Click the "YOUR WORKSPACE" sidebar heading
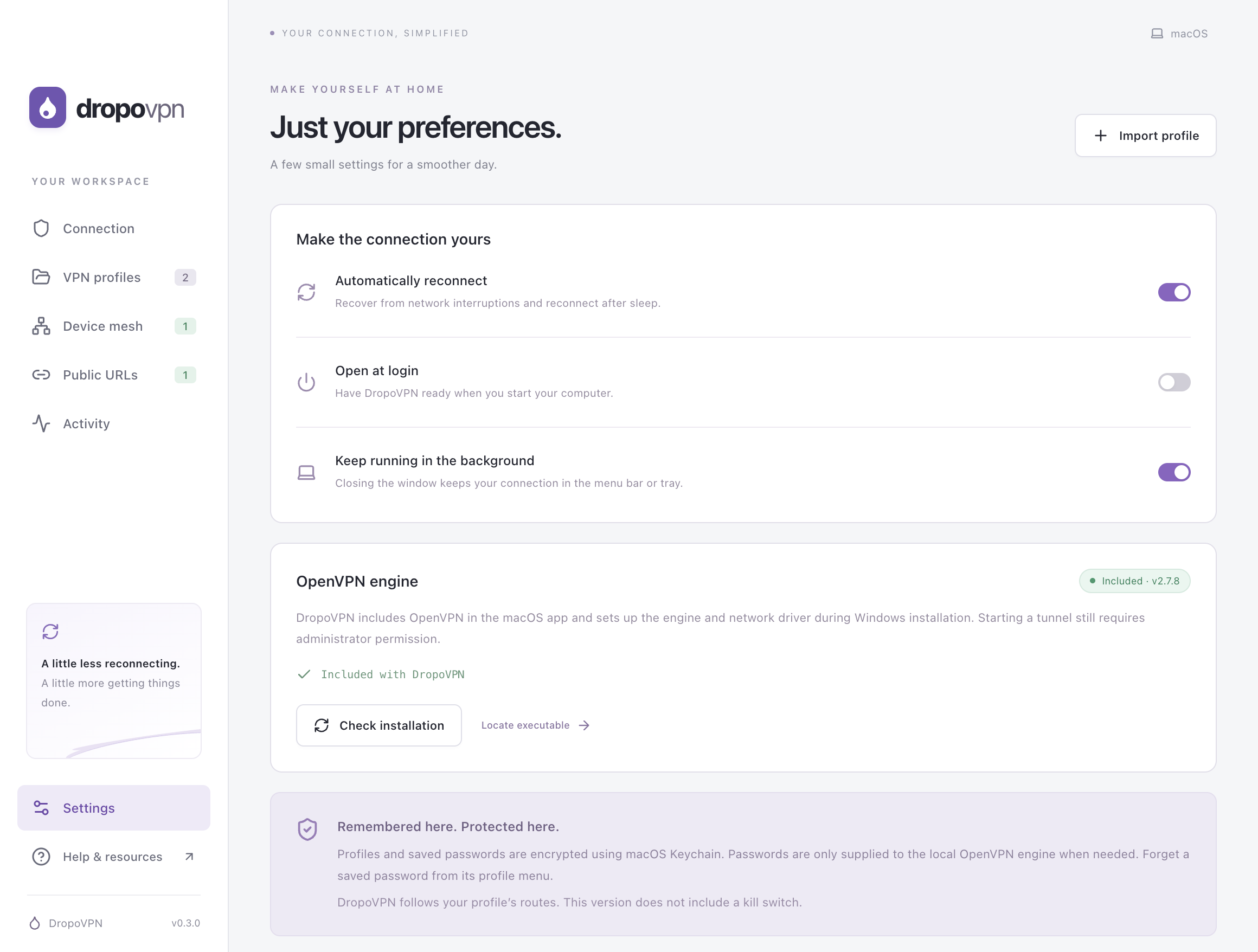 click(91, 182)
